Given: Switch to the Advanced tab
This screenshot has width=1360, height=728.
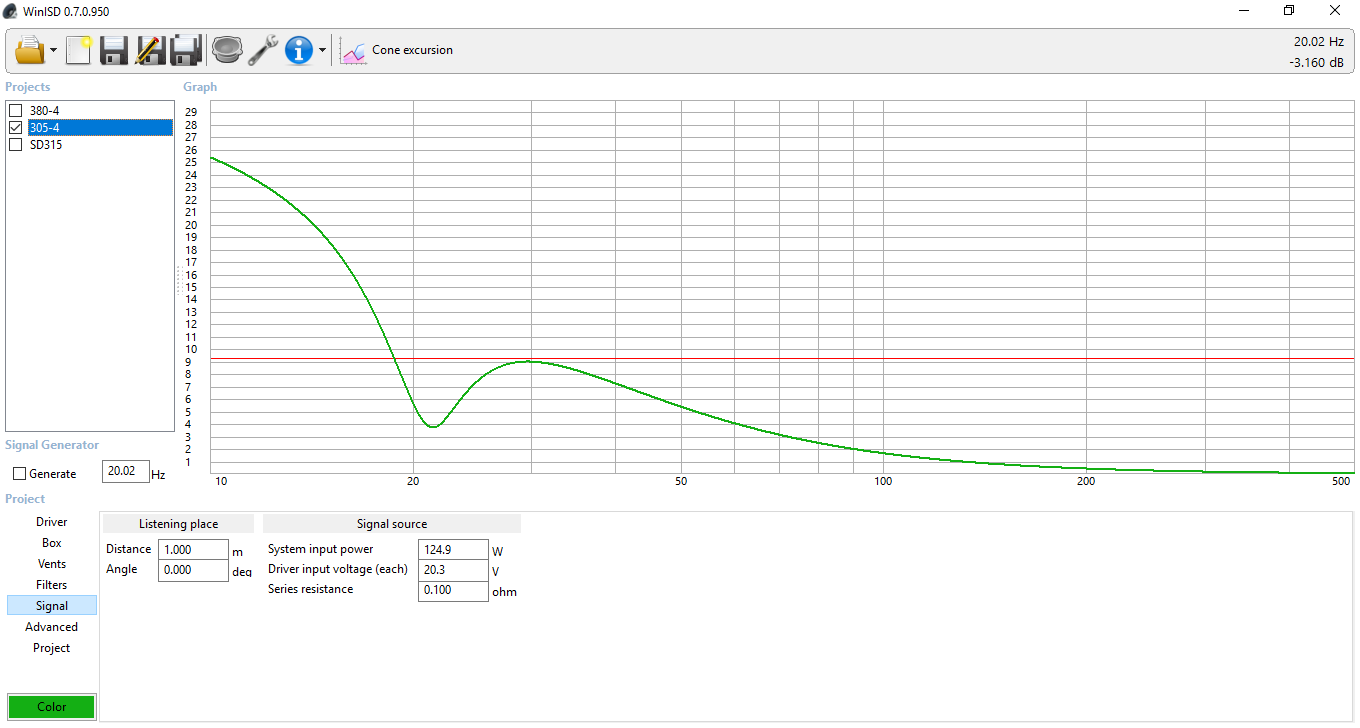Looking at the screenshot, I should pyautogui.click(x=52, y=627).
